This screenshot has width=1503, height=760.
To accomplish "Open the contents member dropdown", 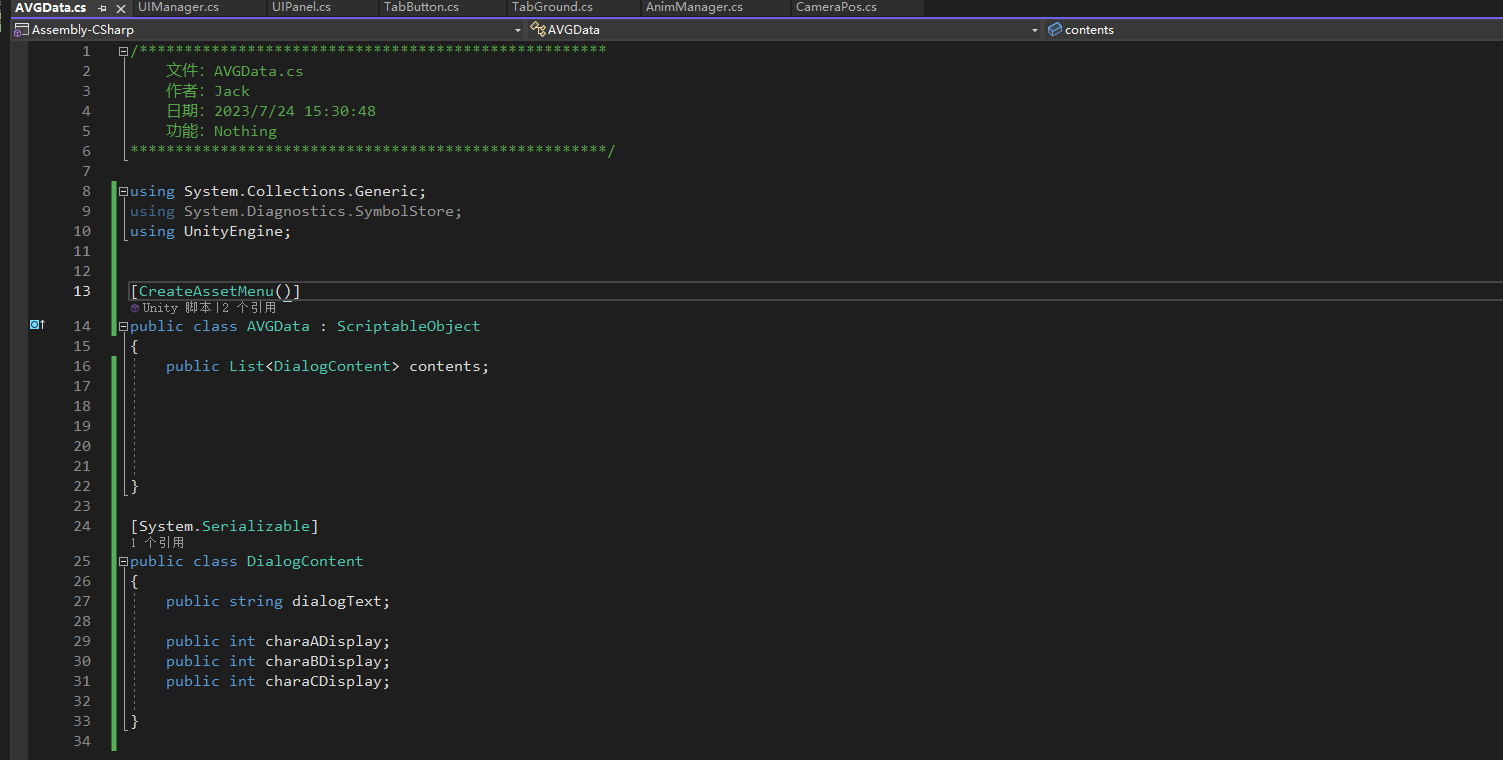I will [1494, 30].
